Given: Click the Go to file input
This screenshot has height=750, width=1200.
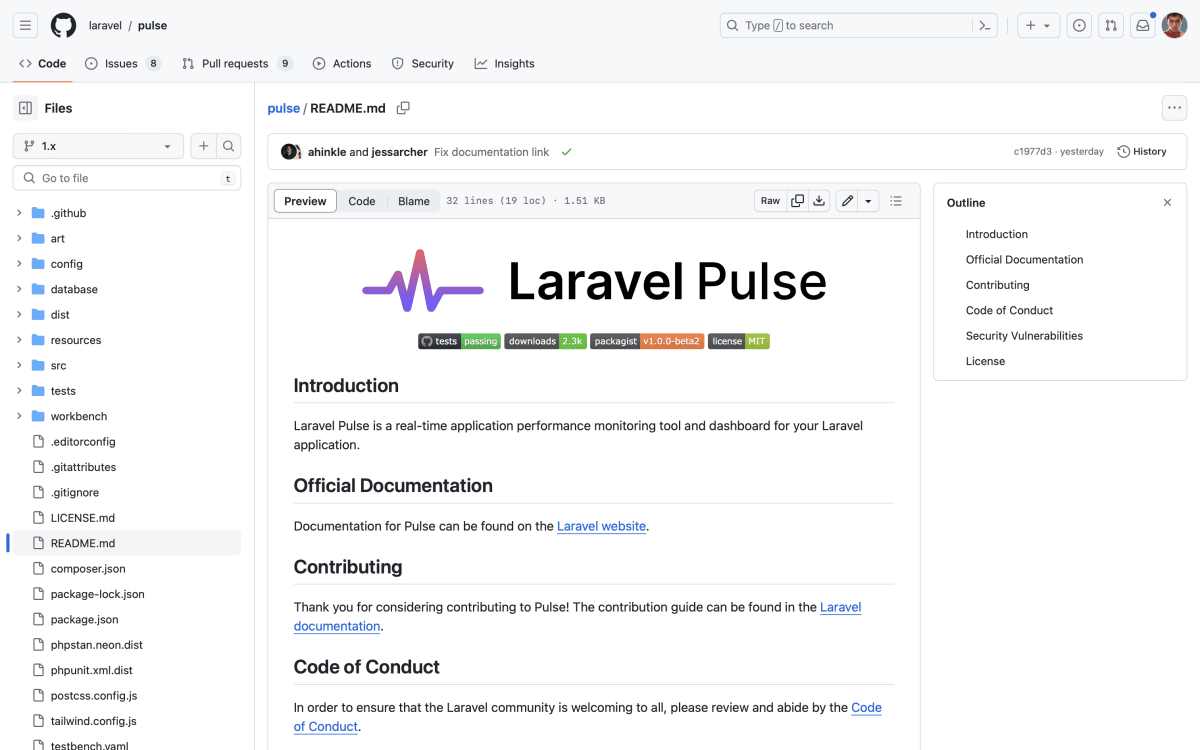Looking at the screenshot, I should [x=127, y=178].
